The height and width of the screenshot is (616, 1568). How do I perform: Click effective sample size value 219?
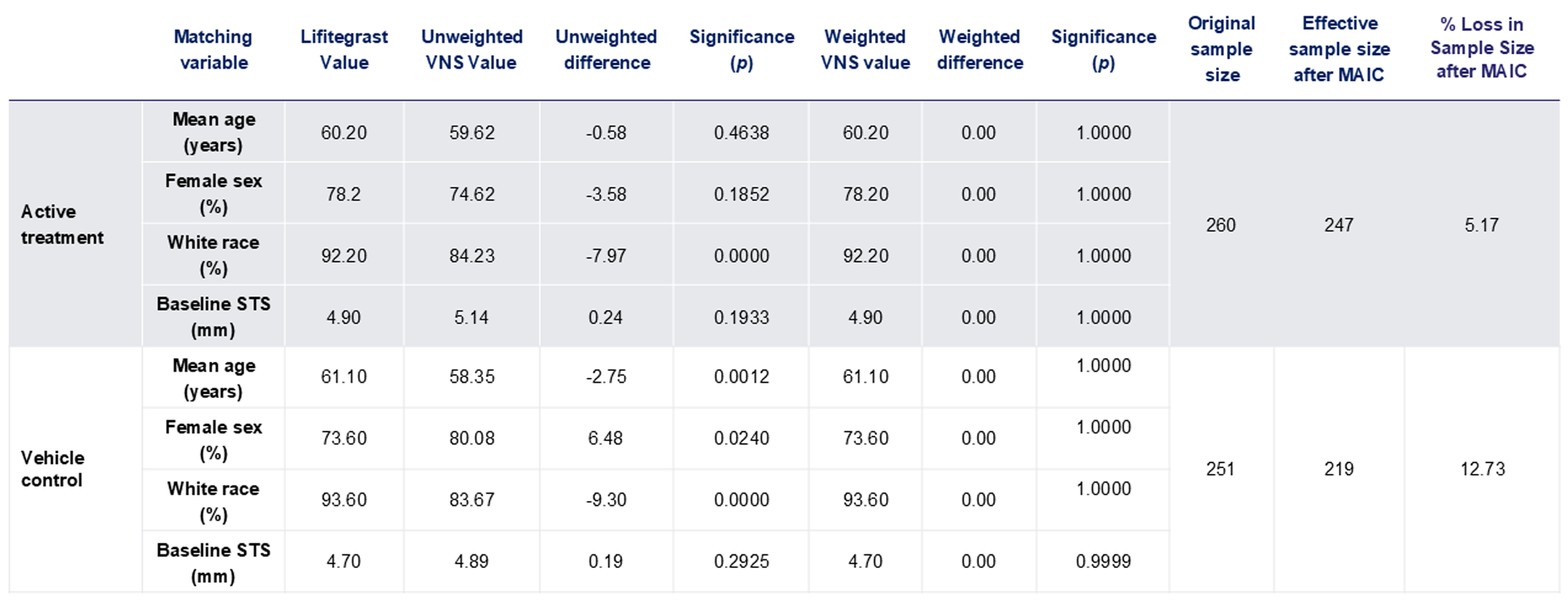[x=1339, y=469]
